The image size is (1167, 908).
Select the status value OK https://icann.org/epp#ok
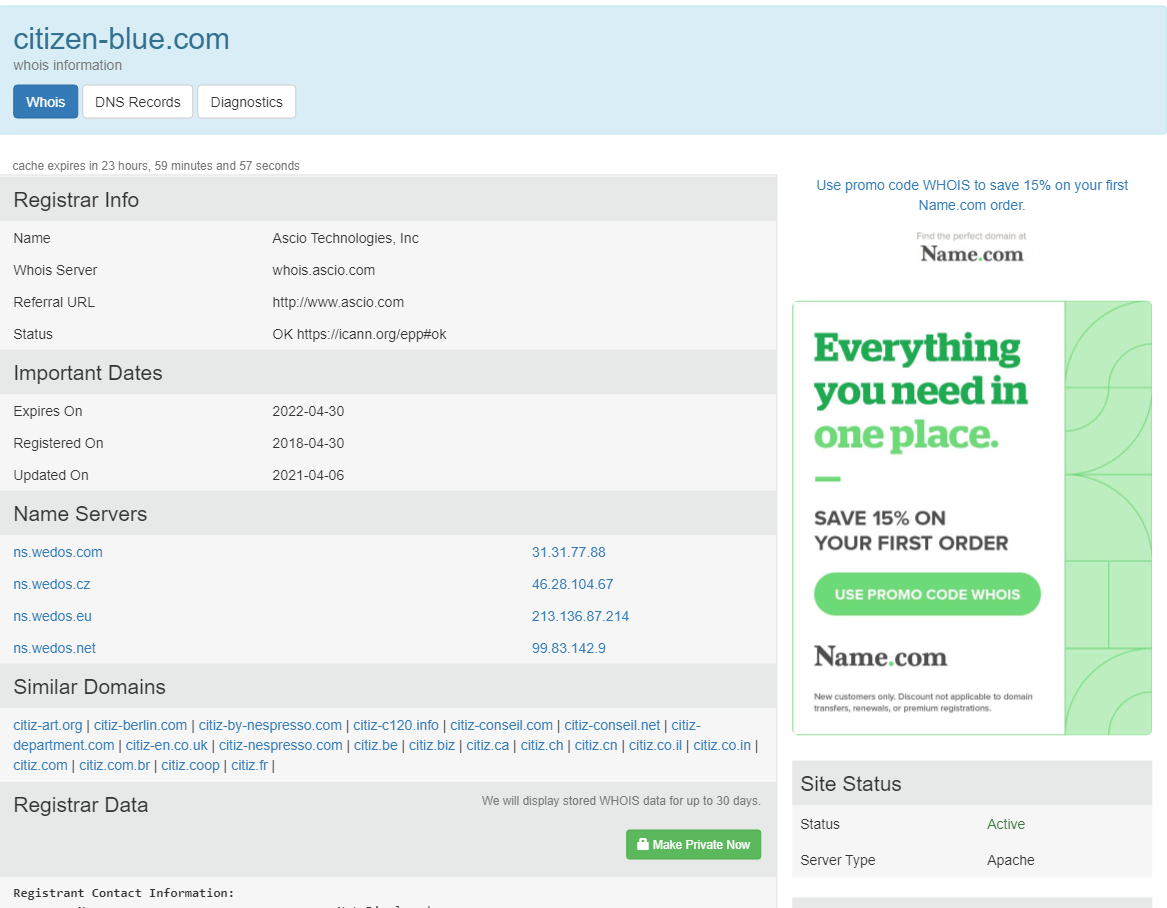359,334
